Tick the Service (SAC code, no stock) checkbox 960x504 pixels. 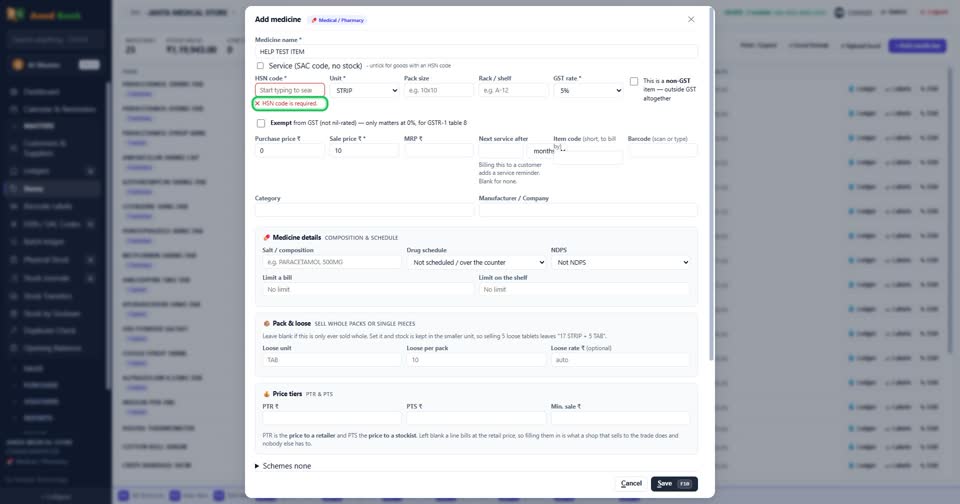click(x=260, y=66)
